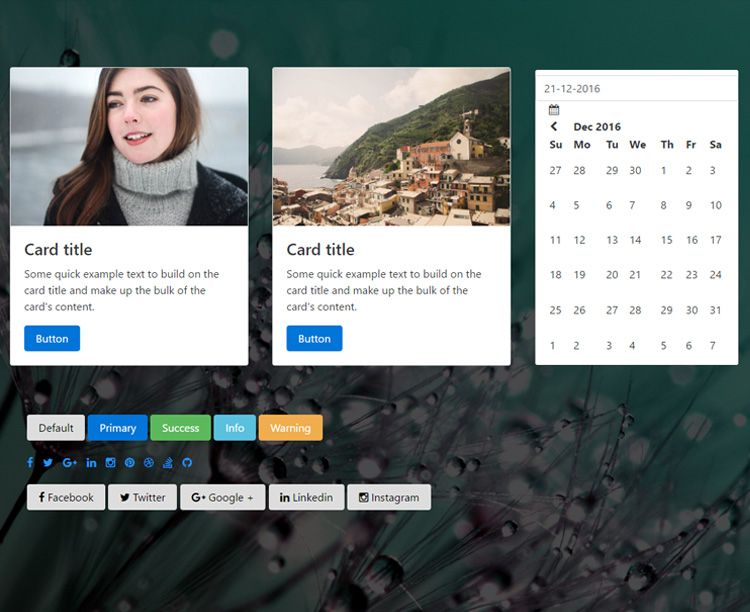The height and width of the screenshot is (612, 750).
Task: Click the orange Warning button
Action: coord(290,428)
